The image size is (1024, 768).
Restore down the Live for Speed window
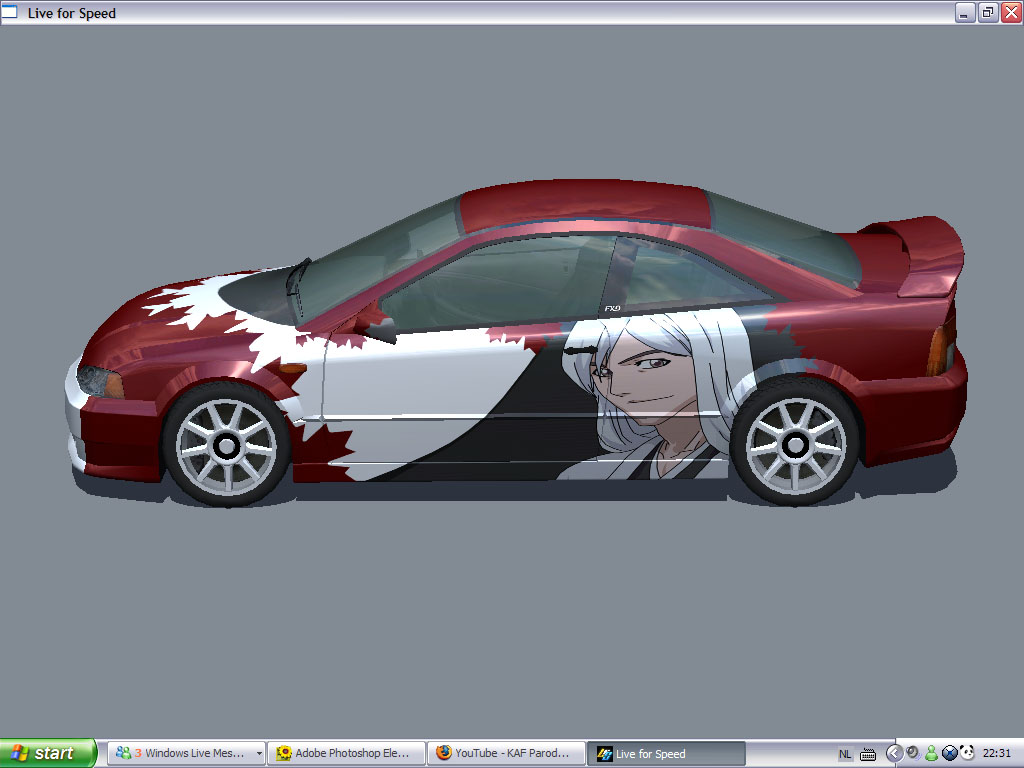click(x=988, y=12)
